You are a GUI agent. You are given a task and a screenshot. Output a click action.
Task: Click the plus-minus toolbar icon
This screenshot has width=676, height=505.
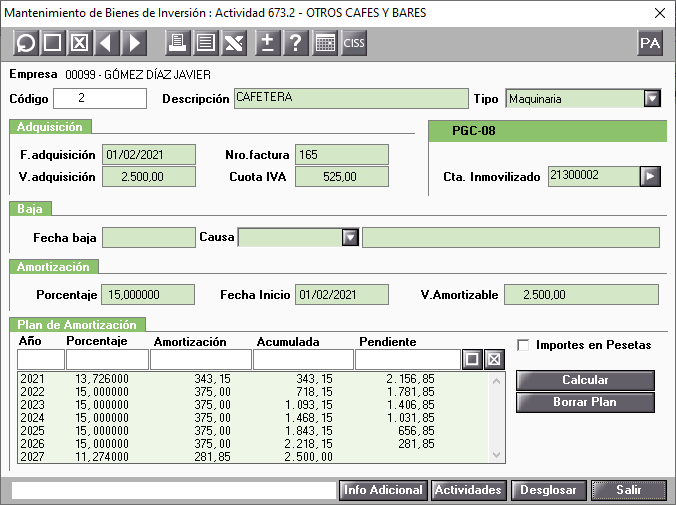[268, 43]
